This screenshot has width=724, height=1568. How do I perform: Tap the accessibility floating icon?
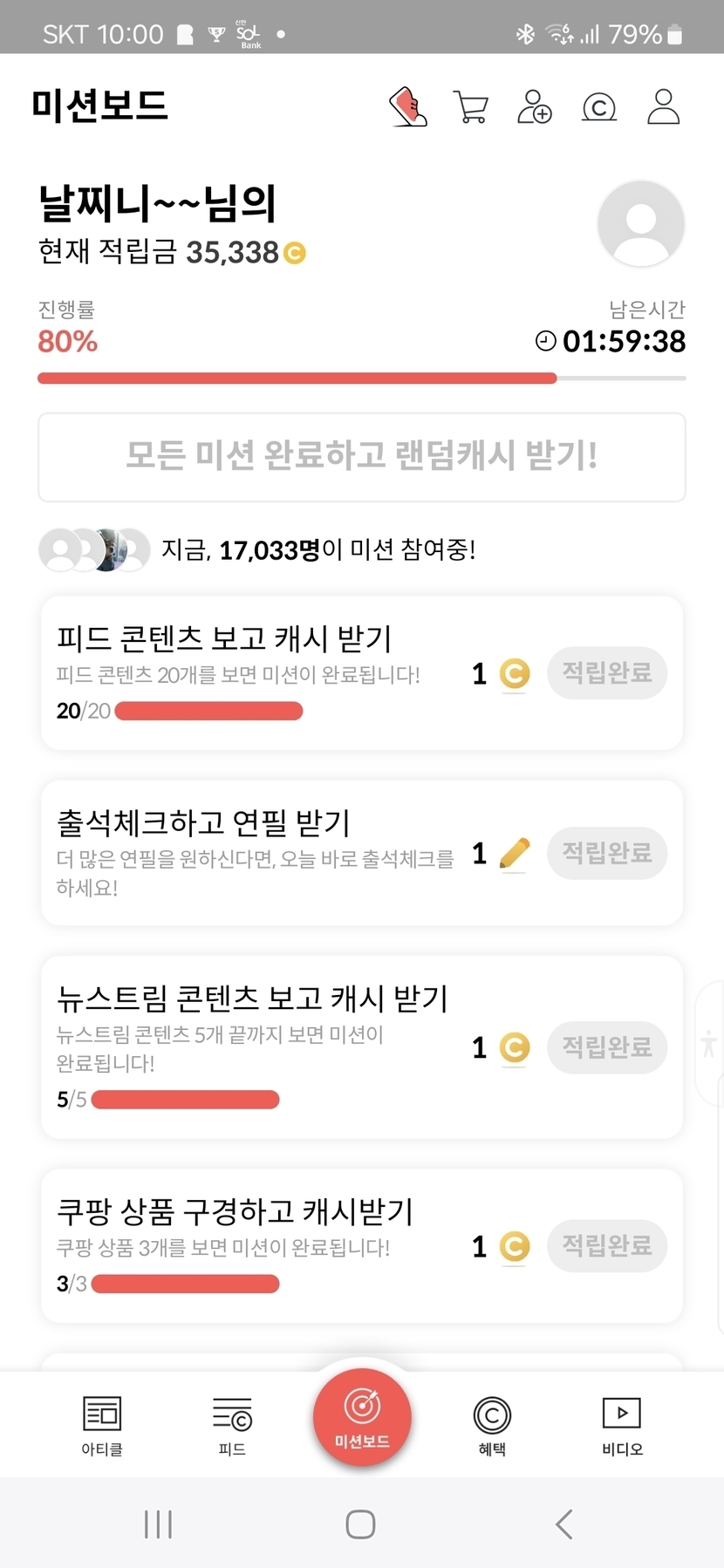709,1044
